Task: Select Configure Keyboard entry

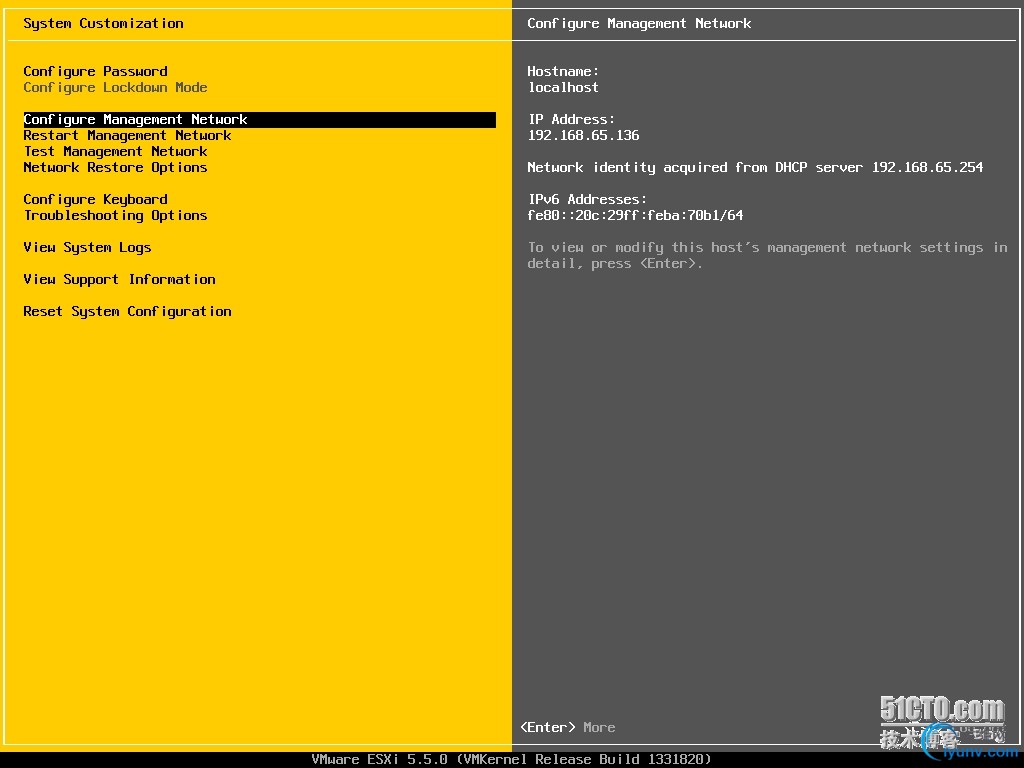Action: [x=95, y=200]
